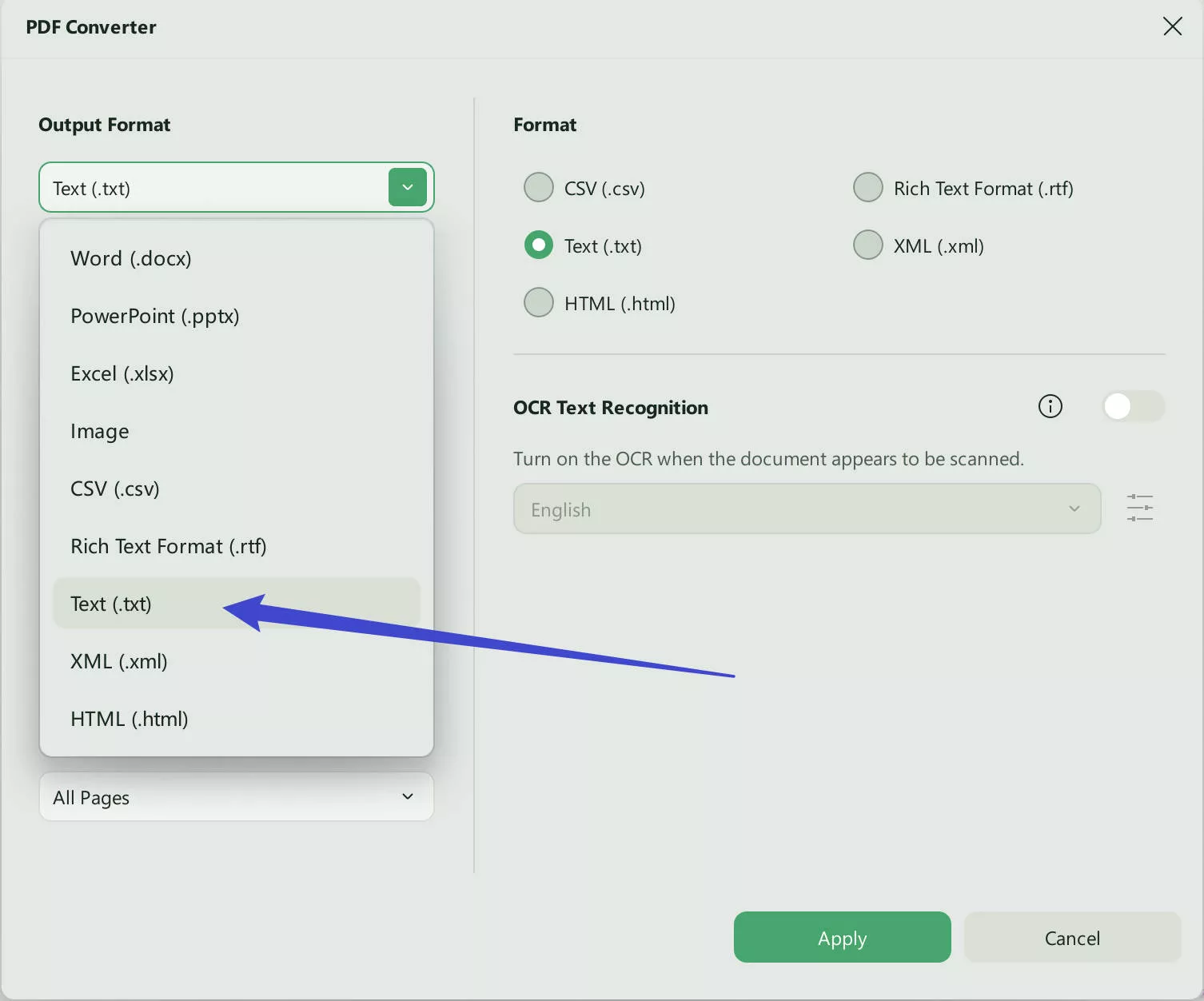Pick PowerPoint (.pptx) output format
The image size is (1204, 1001).
coord(155,316)
